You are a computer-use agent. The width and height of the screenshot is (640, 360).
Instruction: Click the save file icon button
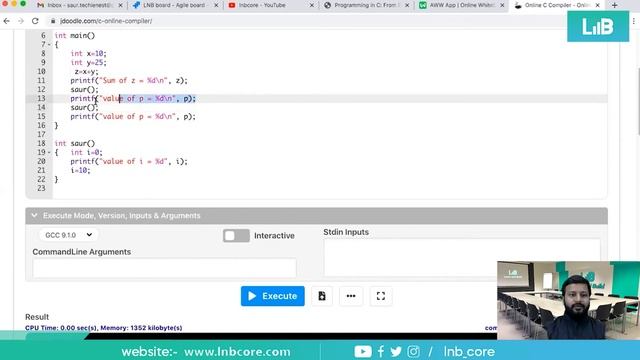[x=322, y=296]
